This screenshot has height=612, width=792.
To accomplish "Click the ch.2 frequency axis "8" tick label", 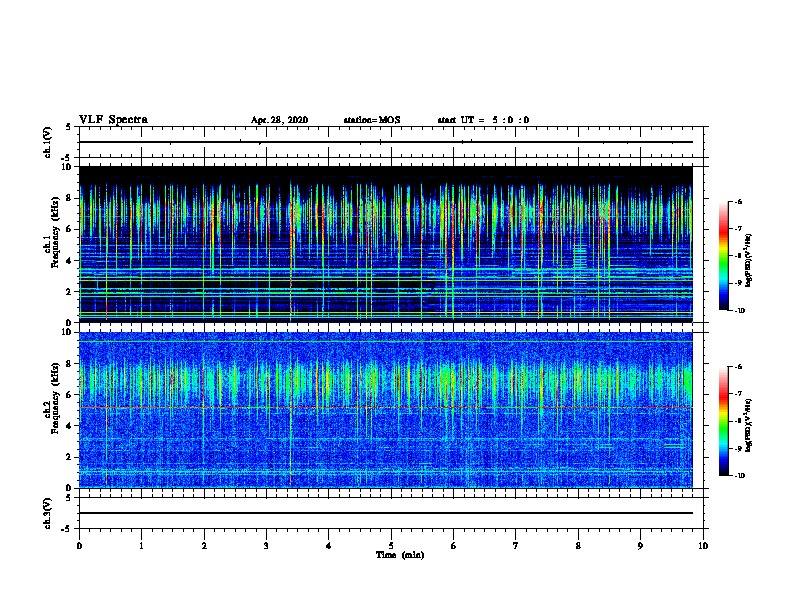I will tap(70, 364).
